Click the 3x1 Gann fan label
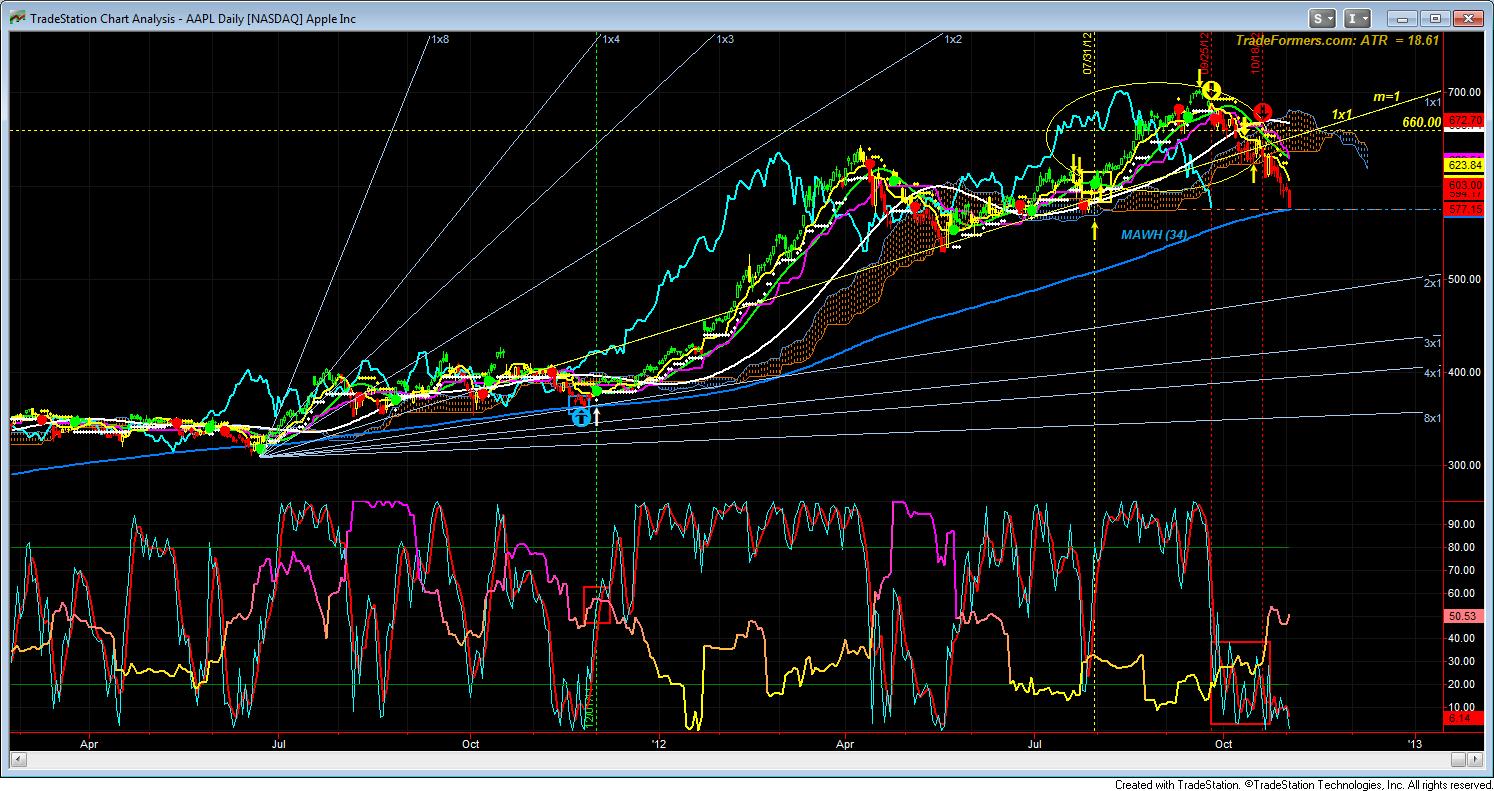Screen dimensions: 1494x791 [x=1432, y=343]
